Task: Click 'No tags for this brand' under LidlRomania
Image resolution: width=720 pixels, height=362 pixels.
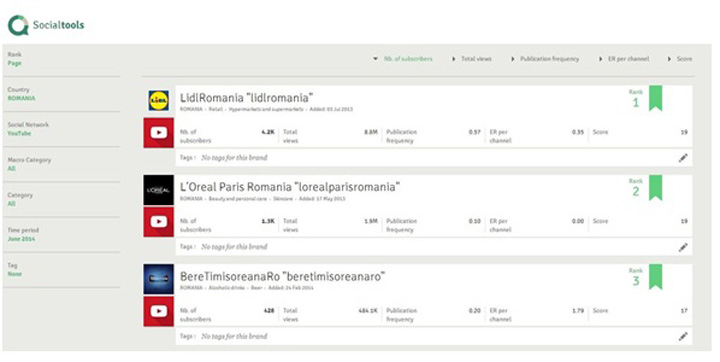Action: coord(234,158)
